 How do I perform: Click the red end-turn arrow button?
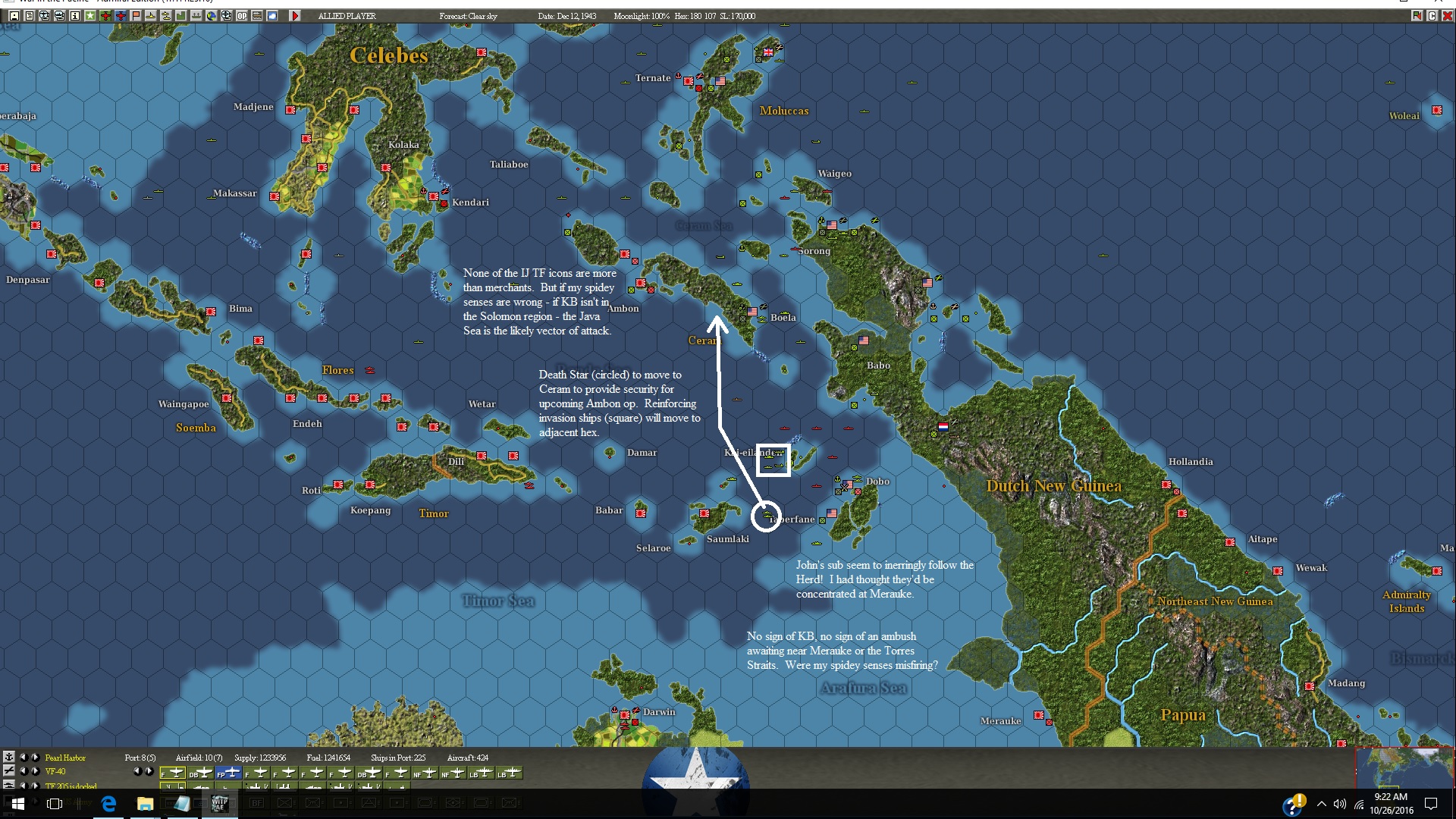[295, 15]
